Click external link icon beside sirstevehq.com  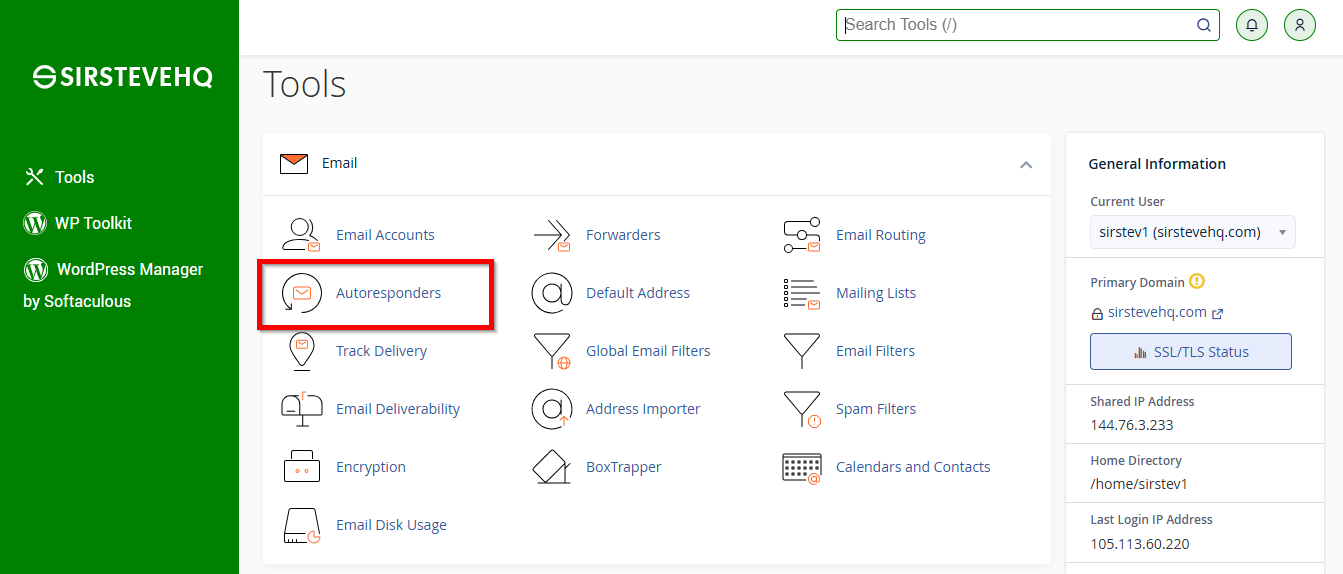click(x=1217, y=313)
